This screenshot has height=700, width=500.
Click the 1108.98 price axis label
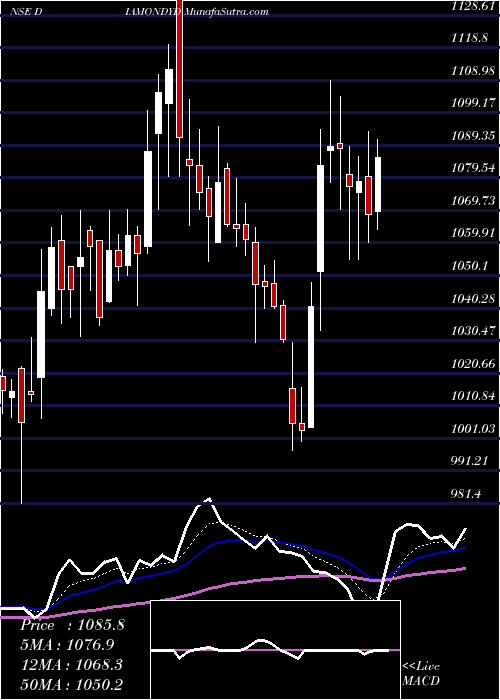(474, 71)
